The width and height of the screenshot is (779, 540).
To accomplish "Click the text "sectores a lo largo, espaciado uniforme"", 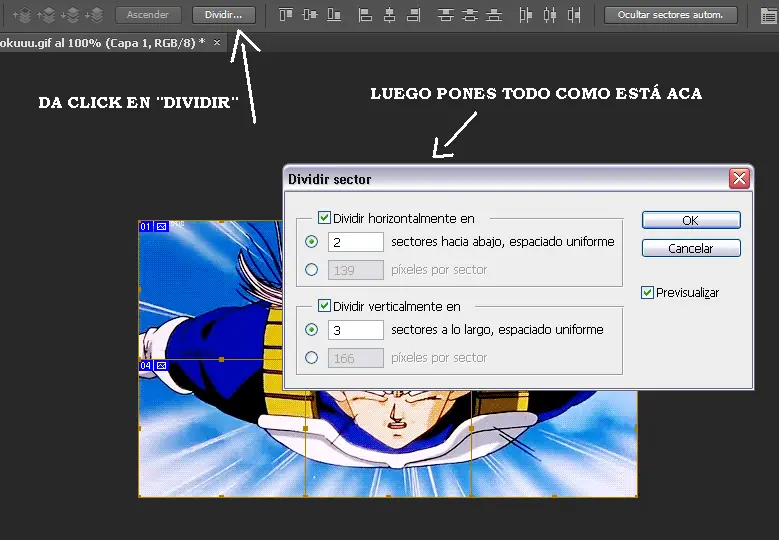I will [497, 329].
